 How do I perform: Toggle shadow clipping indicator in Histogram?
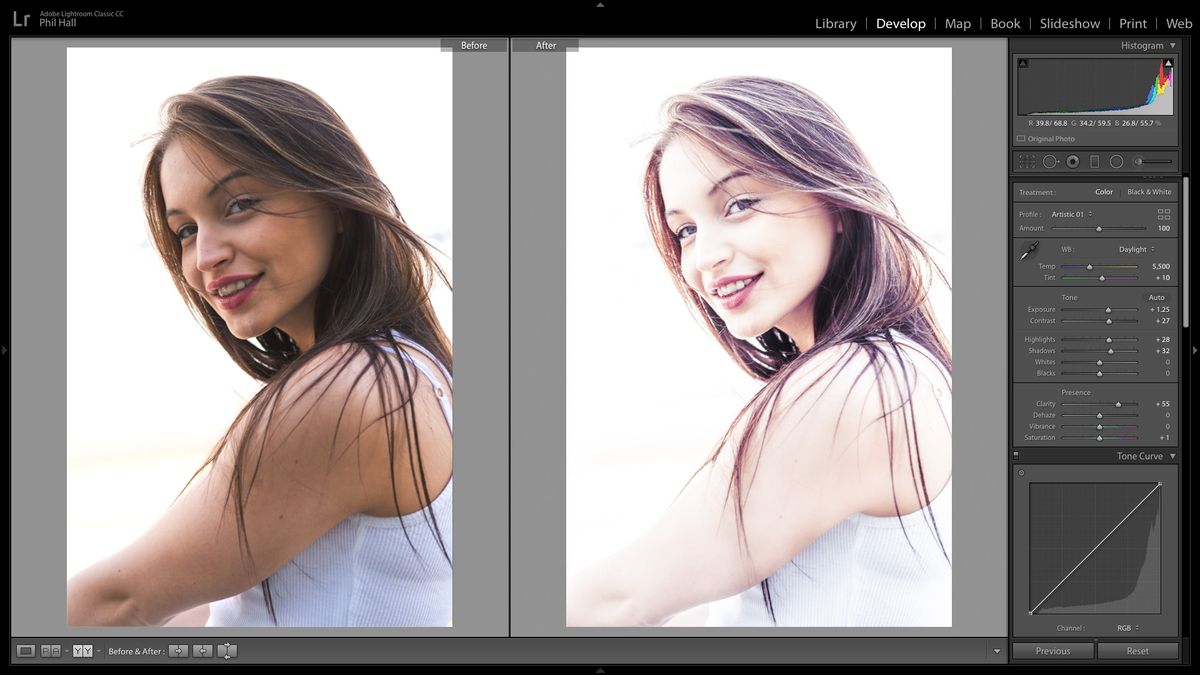coord(1023,62)
